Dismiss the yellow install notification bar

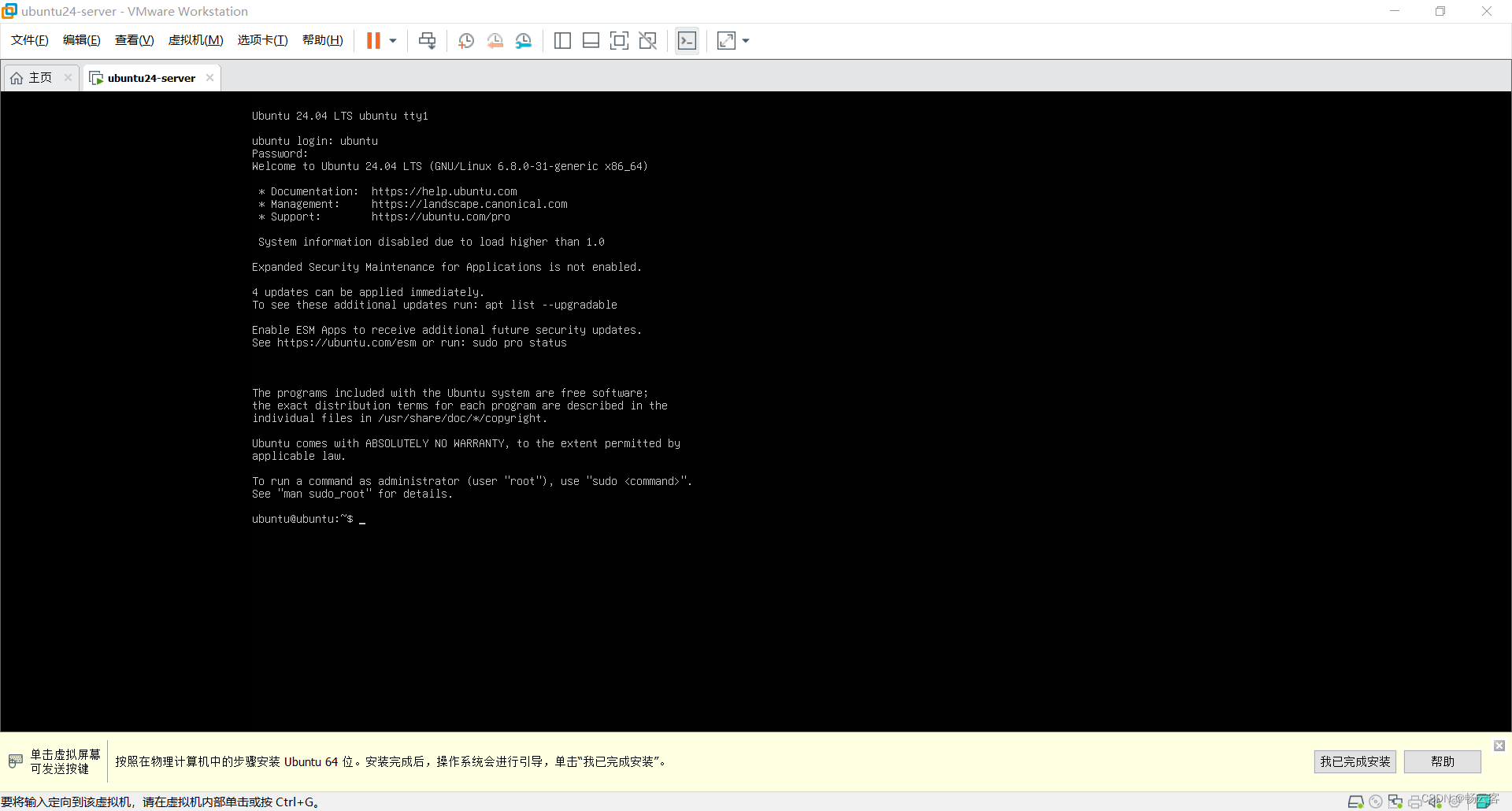[x=1499, y=745]
